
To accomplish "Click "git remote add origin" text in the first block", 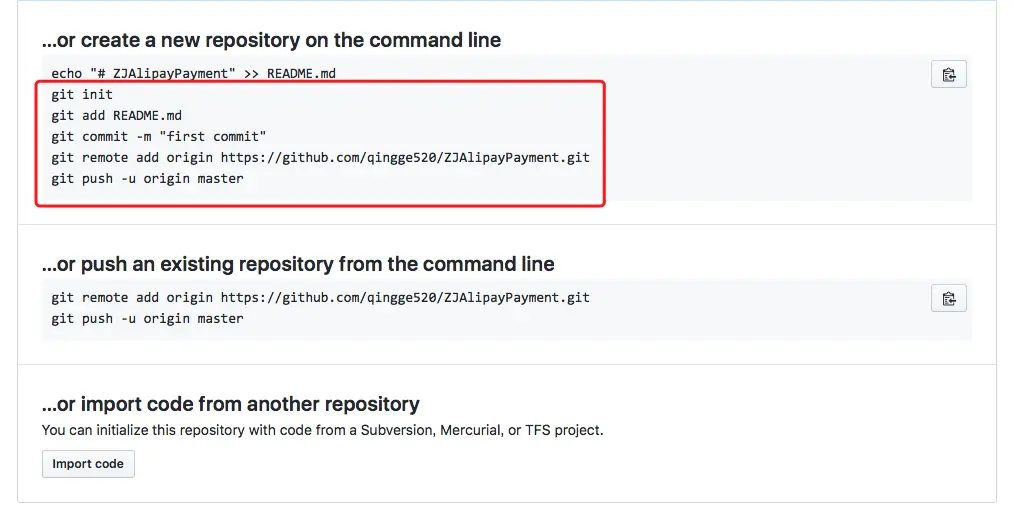I will 132,158.
